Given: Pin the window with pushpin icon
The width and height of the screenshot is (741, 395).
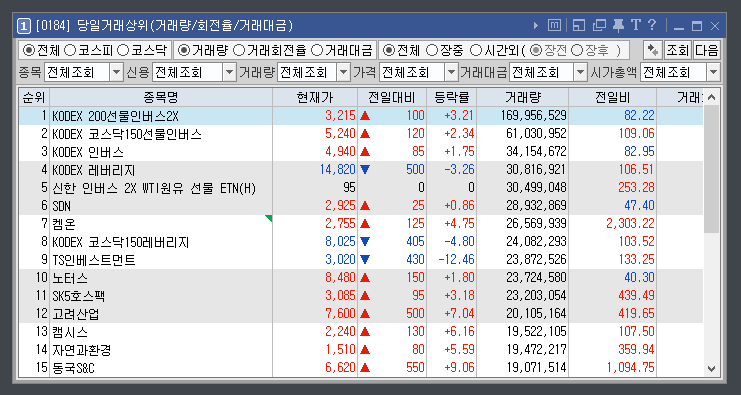Looking at the screenshot, I should coord(618,26).
